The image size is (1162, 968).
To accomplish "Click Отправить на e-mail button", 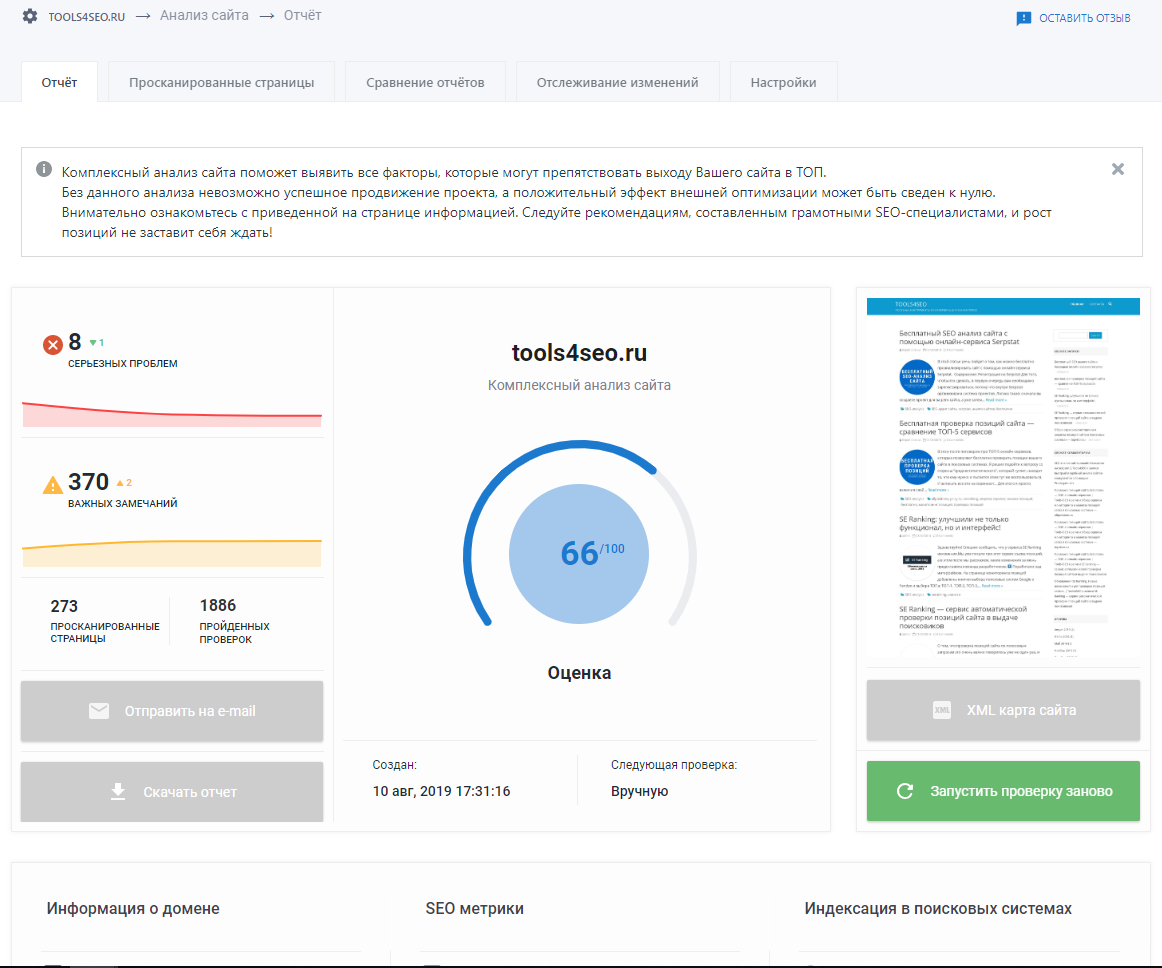I will point(172,711).
